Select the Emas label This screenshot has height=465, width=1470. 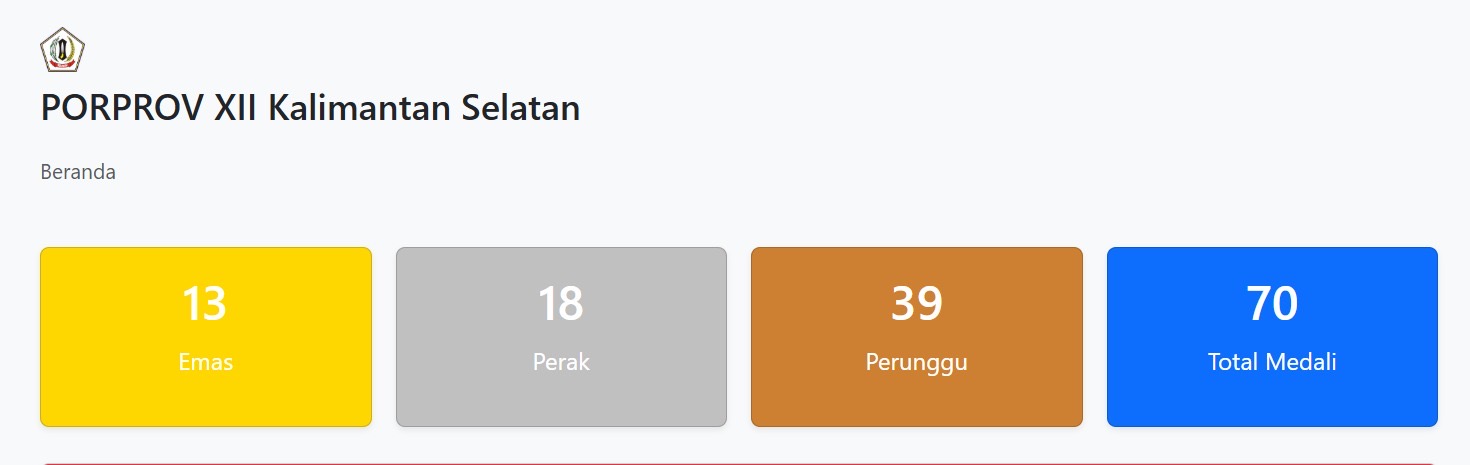(205, 362)
